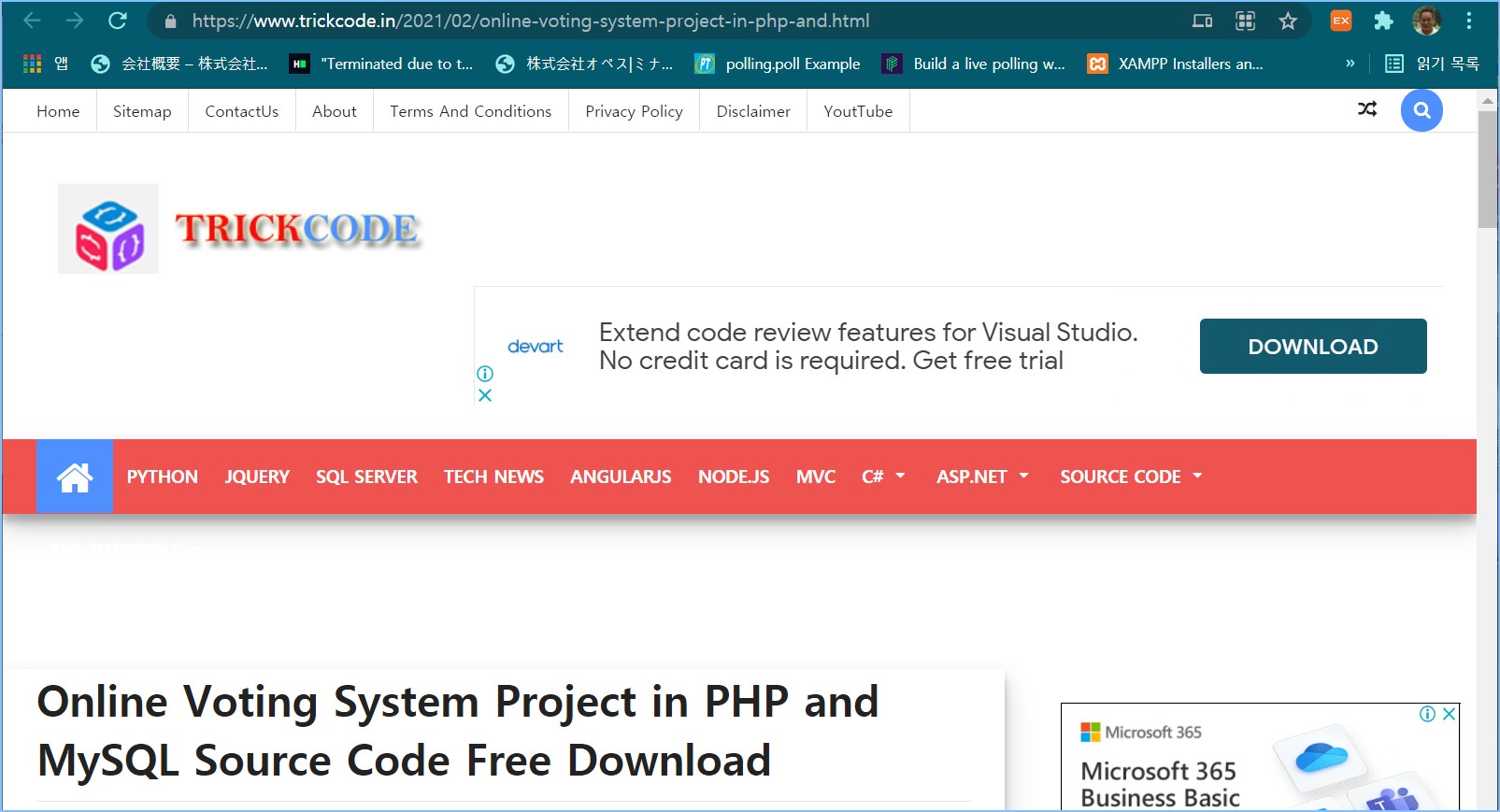
Task: Click the TrickCode cube logo
Action: coord(108,229)
